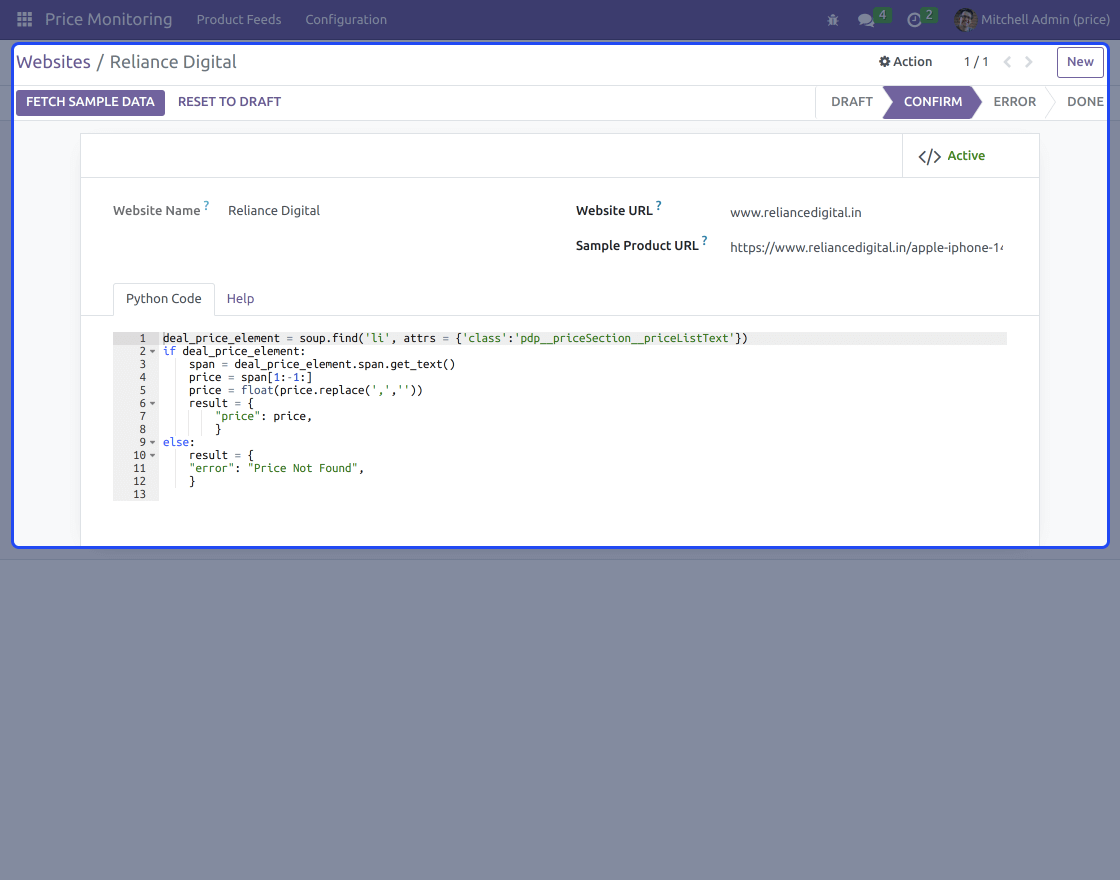Click FETCH SAMPLE DATA button
This screenshot has height=880, width=1120.
pos(91,102)
